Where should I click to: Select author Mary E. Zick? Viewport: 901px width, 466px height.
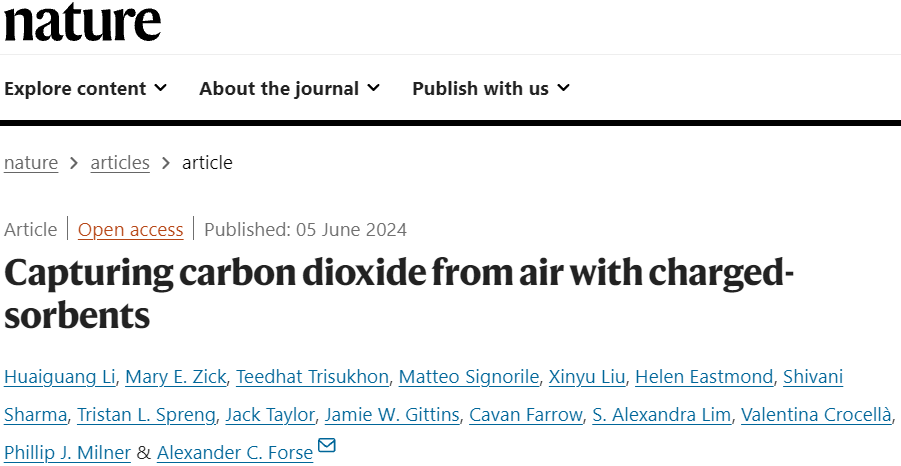tap(176, 377)
